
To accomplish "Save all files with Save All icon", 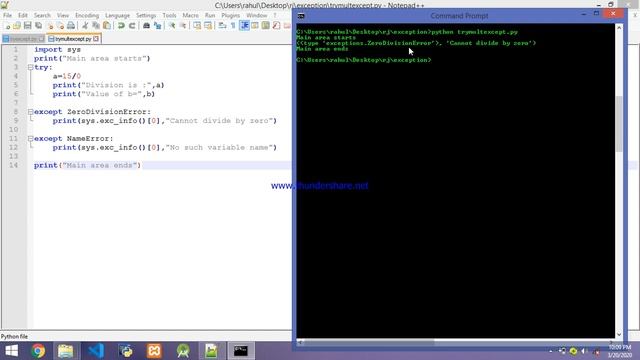I will [38, 26].
